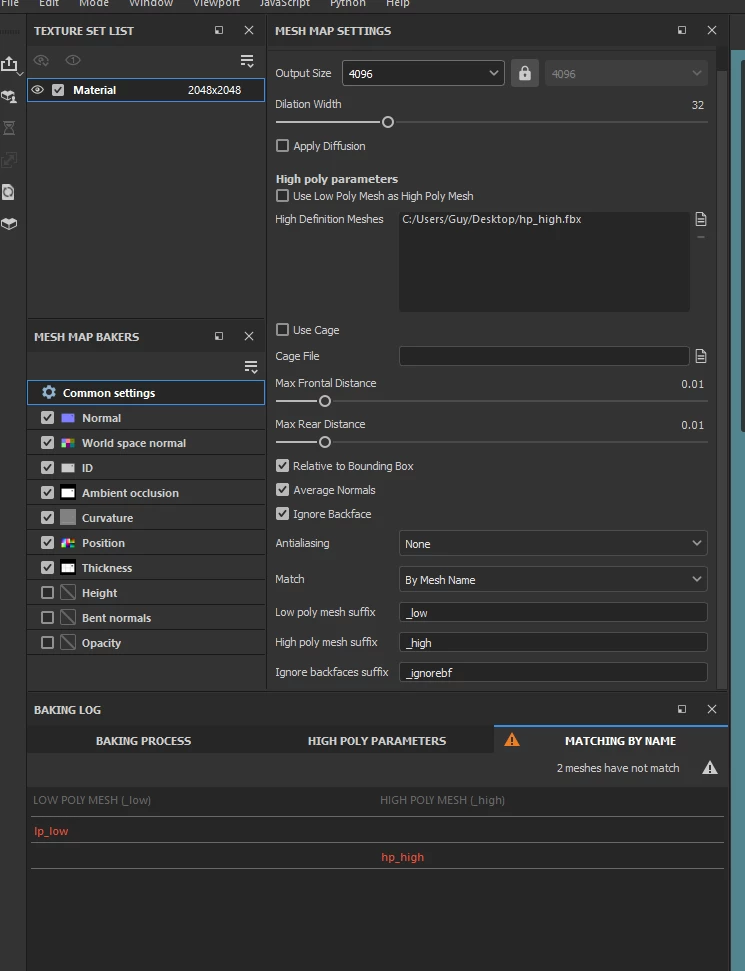Uncheck the Thickness baker checkbox
Screen dimensions: 745x971
point(47,567)
